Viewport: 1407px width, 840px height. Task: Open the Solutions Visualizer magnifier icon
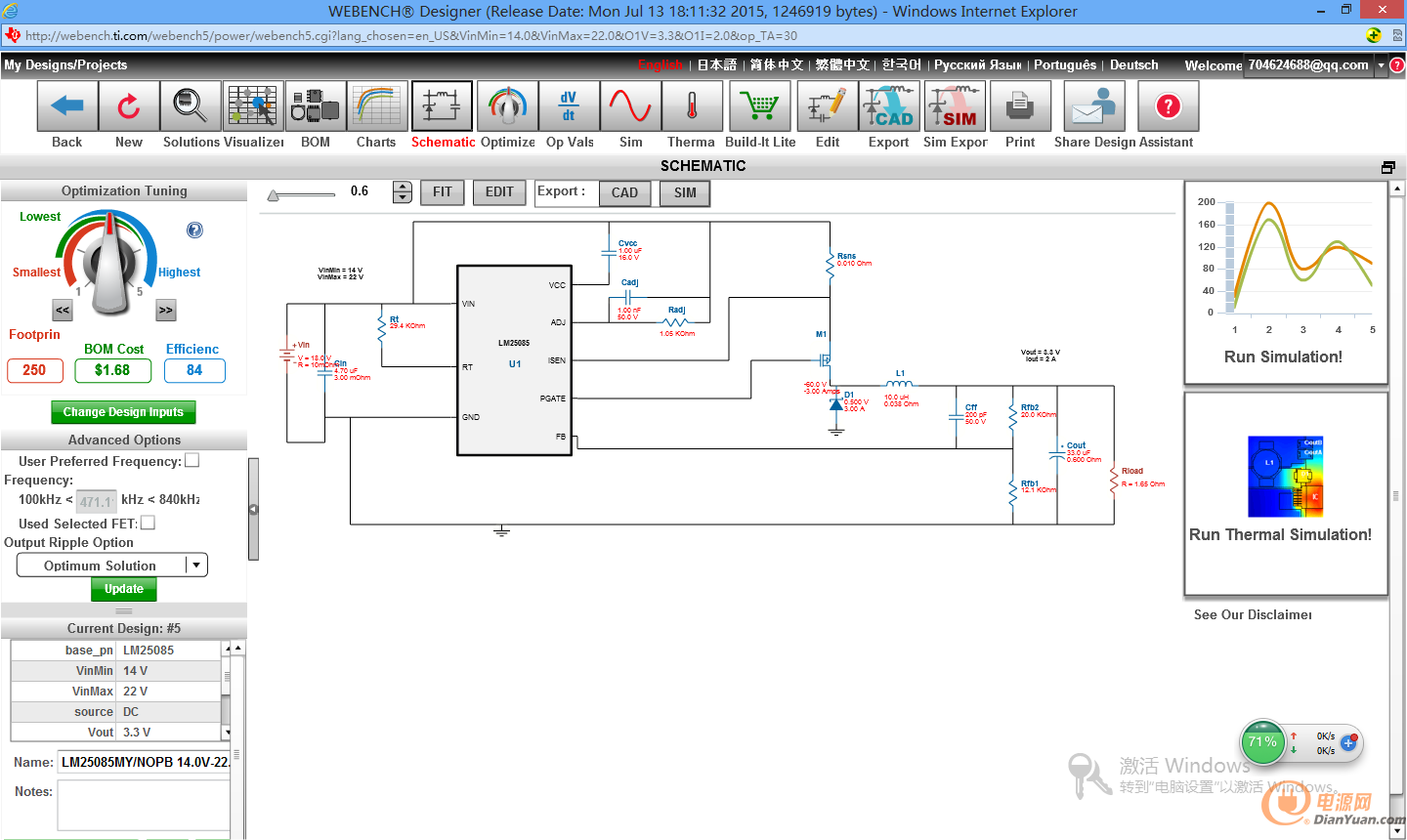[x=191, y=105]
